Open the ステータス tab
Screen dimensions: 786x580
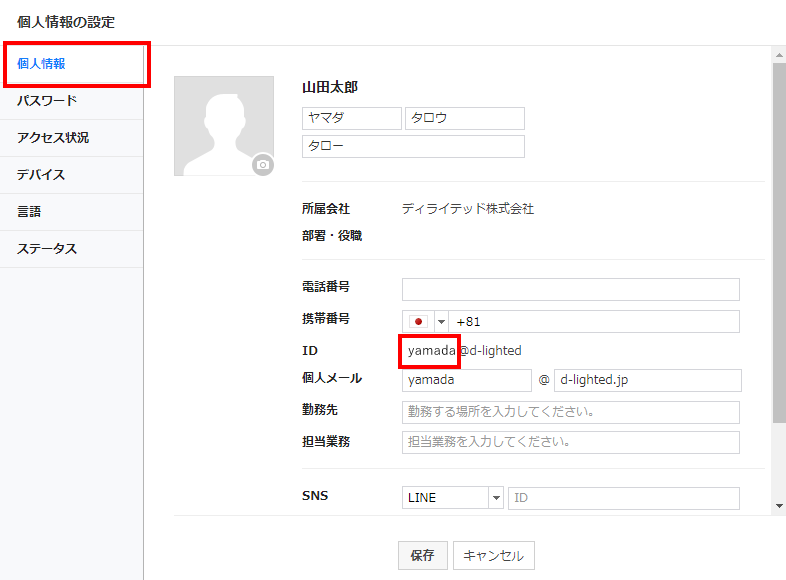tap(72, 249)
